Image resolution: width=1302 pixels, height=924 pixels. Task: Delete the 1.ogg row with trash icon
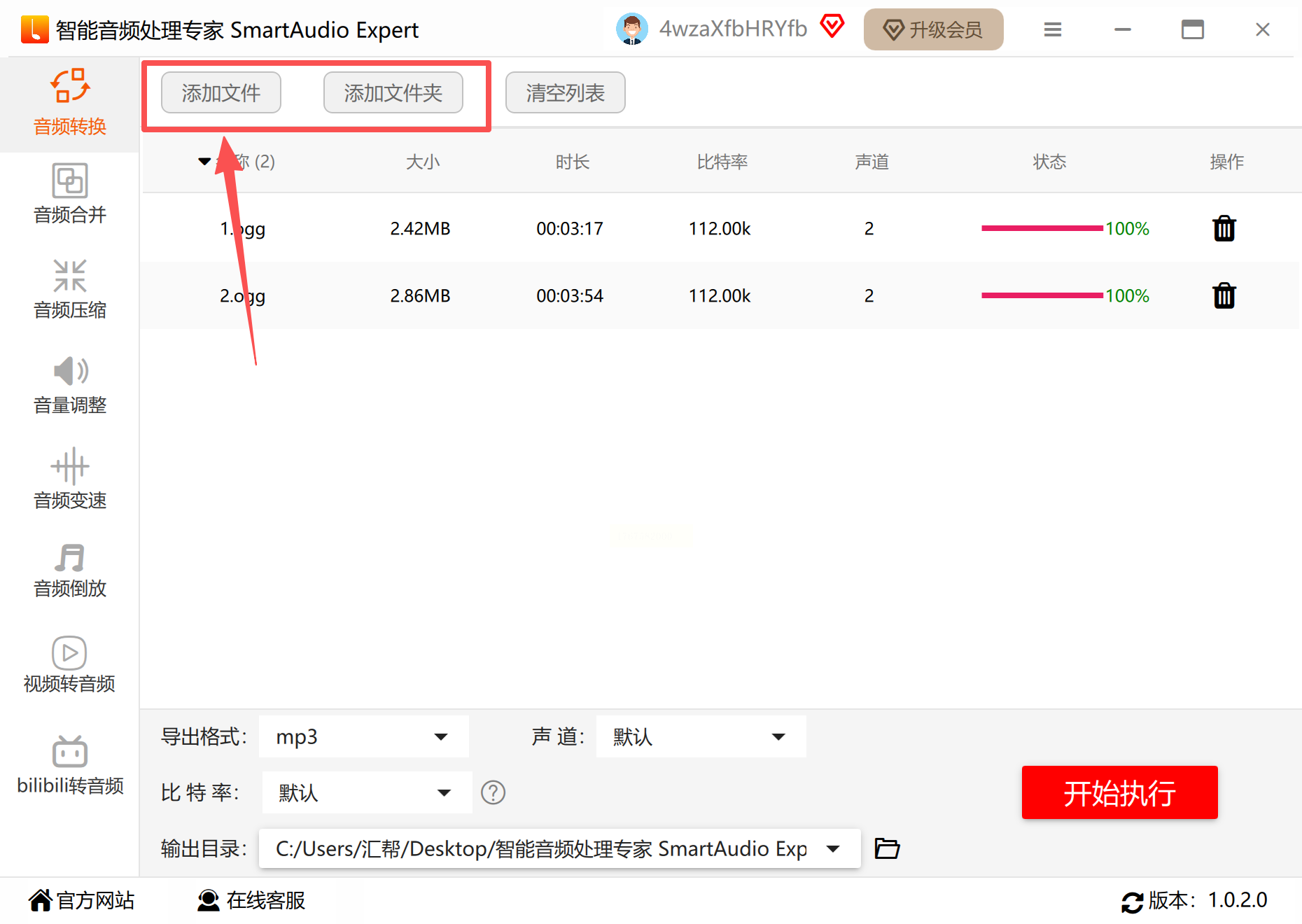coord(1224,228)
